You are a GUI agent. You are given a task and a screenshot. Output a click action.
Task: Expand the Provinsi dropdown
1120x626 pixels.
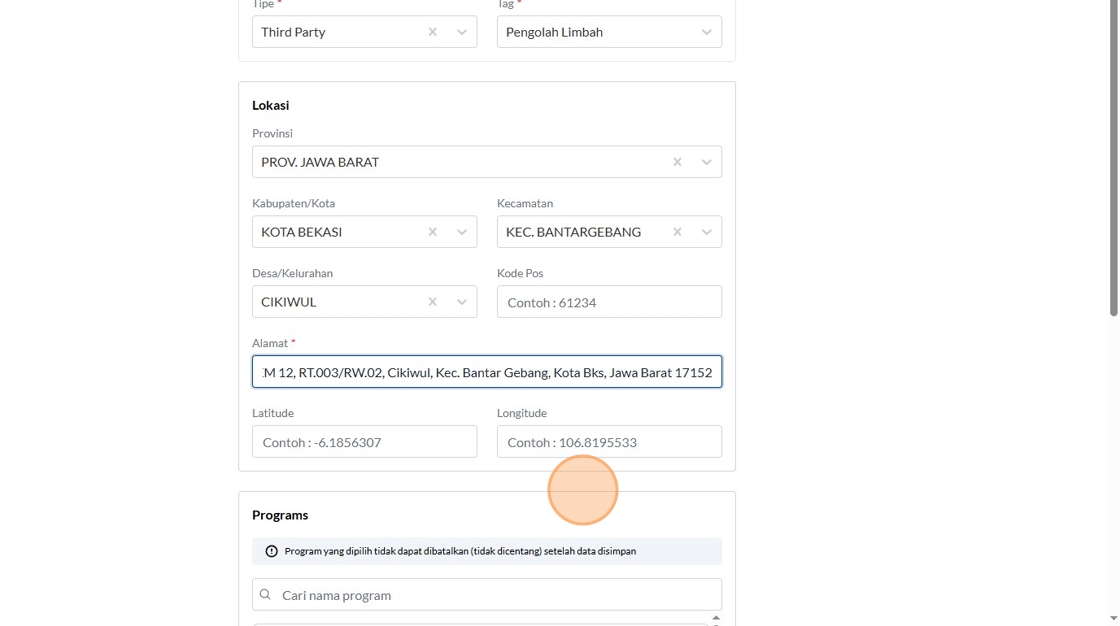706,162
